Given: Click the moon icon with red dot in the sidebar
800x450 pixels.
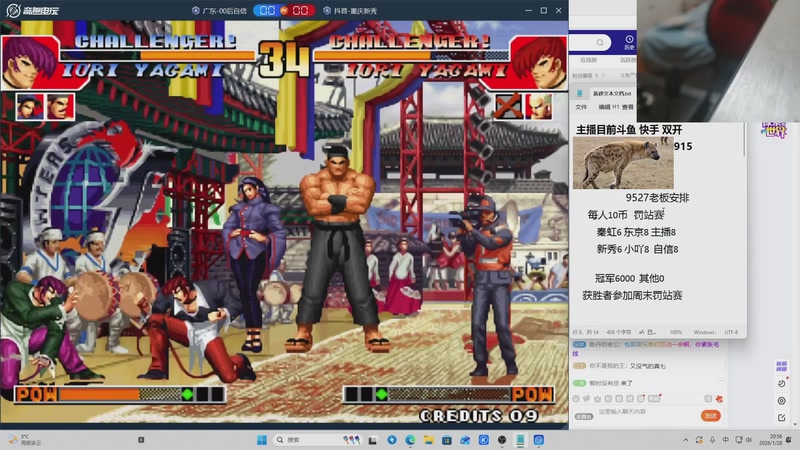Looking at the screenshot, I should click(x=782, y=383).
